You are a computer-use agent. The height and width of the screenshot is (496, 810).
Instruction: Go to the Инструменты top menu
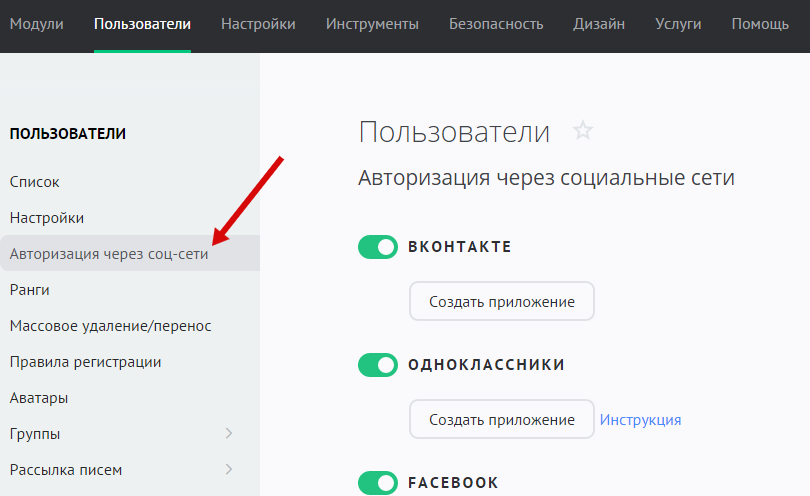tap(372, 24)
